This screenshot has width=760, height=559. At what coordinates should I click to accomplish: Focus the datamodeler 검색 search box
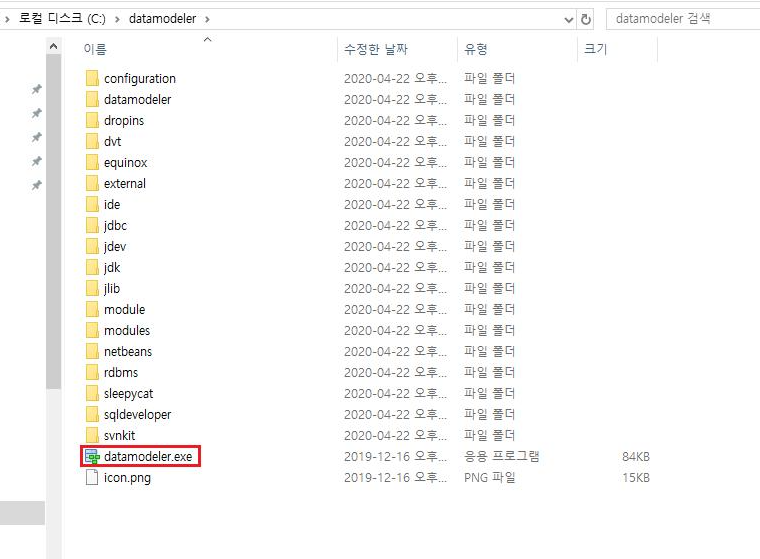[682, 19]
